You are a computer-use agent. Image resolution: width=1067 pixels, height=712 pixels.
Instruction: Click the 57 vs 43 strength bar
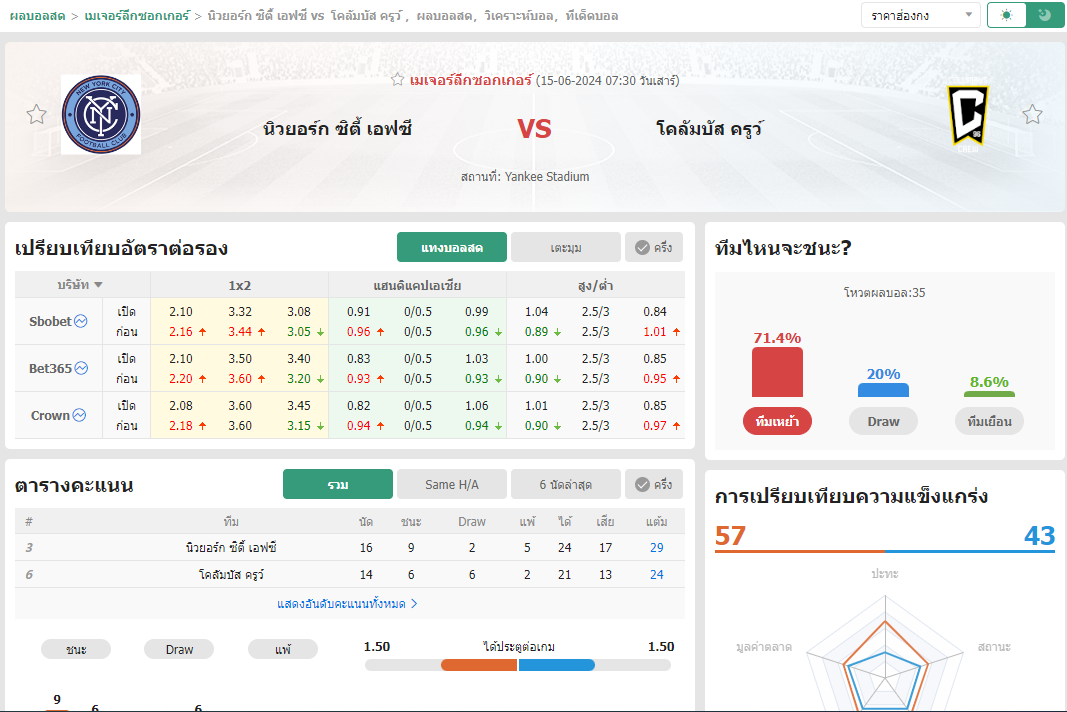[885, 551]
